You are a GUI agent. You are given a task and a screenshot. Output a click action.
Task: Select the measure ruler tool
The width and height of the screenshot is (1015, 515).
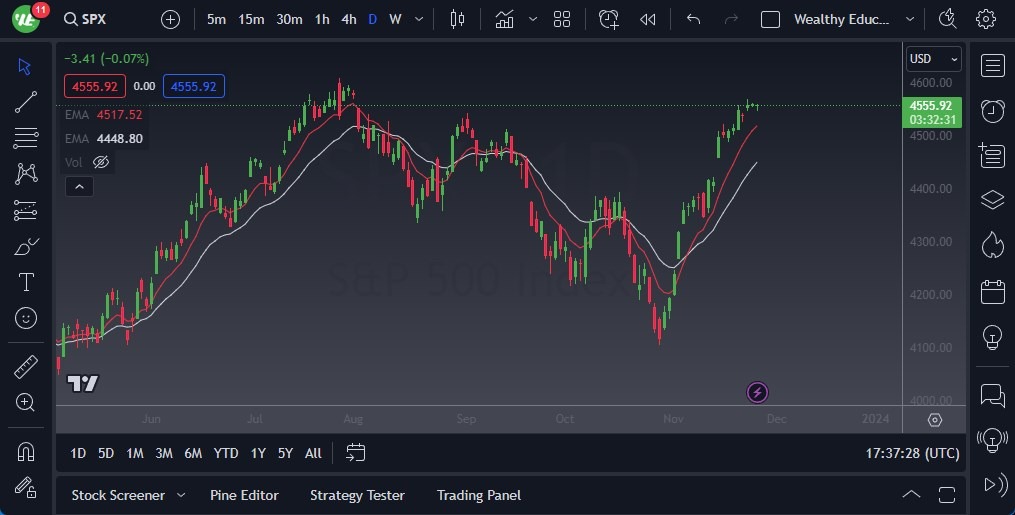26,367
